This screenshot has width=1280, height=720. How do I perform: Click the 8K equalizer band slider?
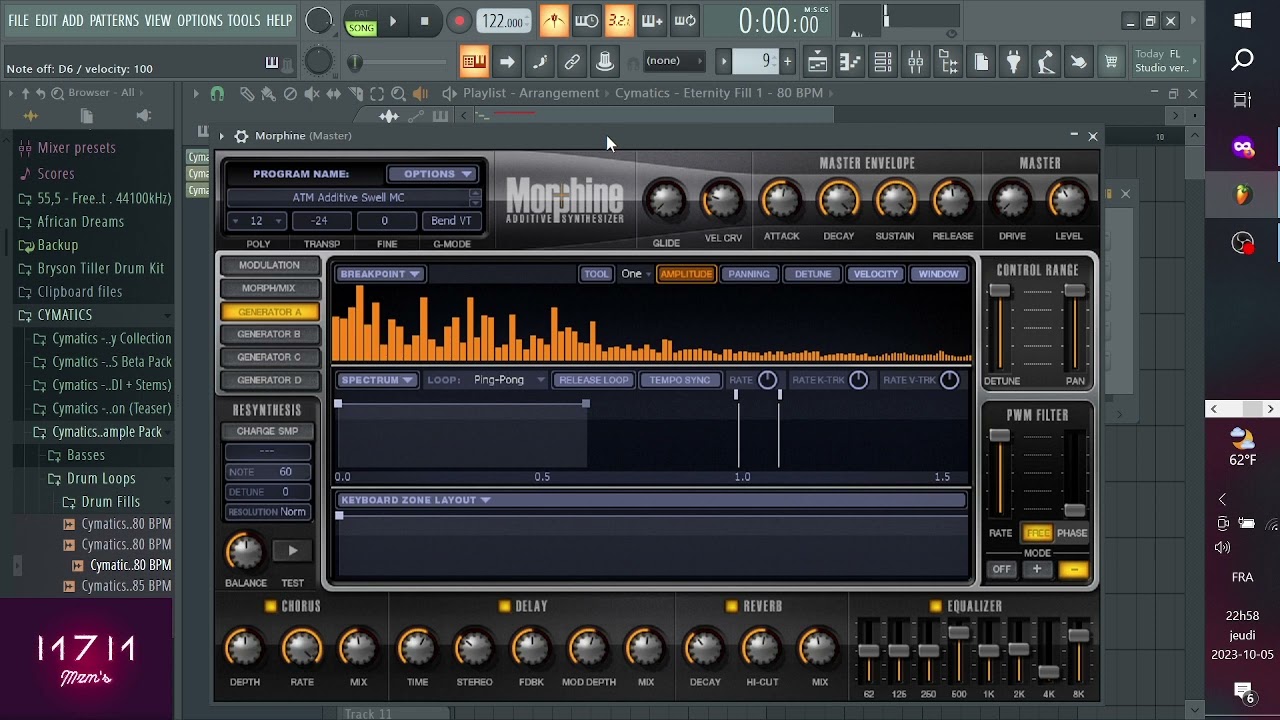coord(1078,652)
